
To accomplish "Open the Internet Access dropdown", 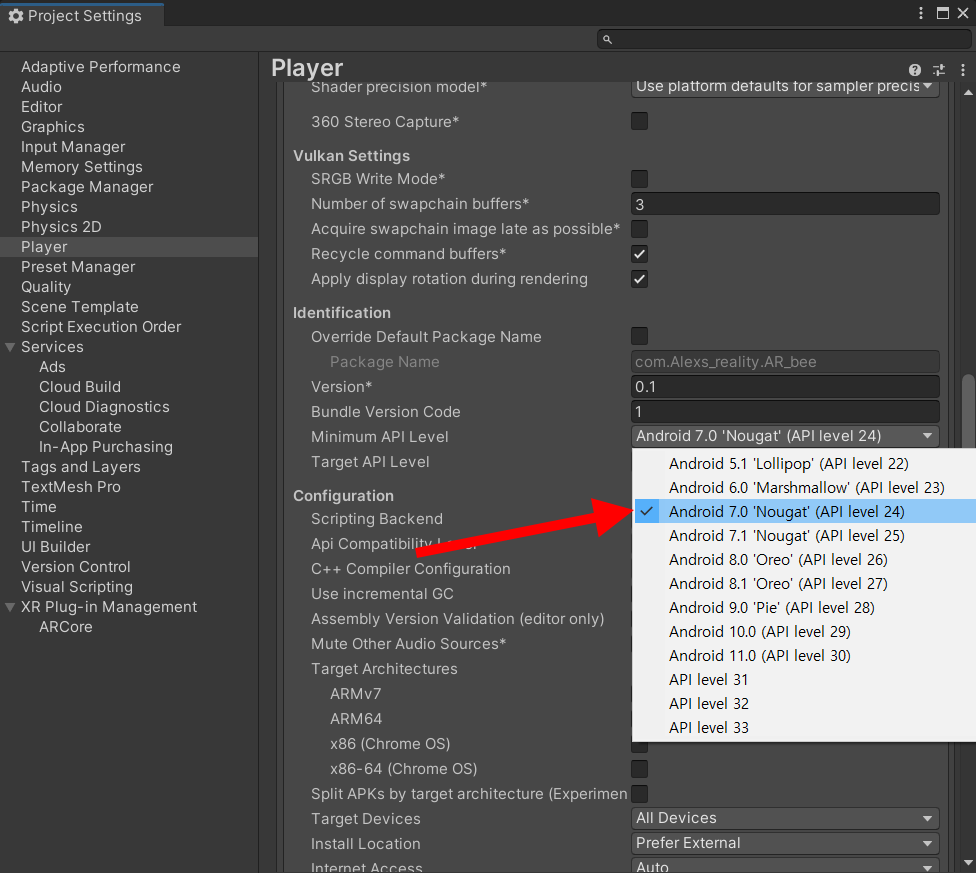I will click(x=785, y=866).
